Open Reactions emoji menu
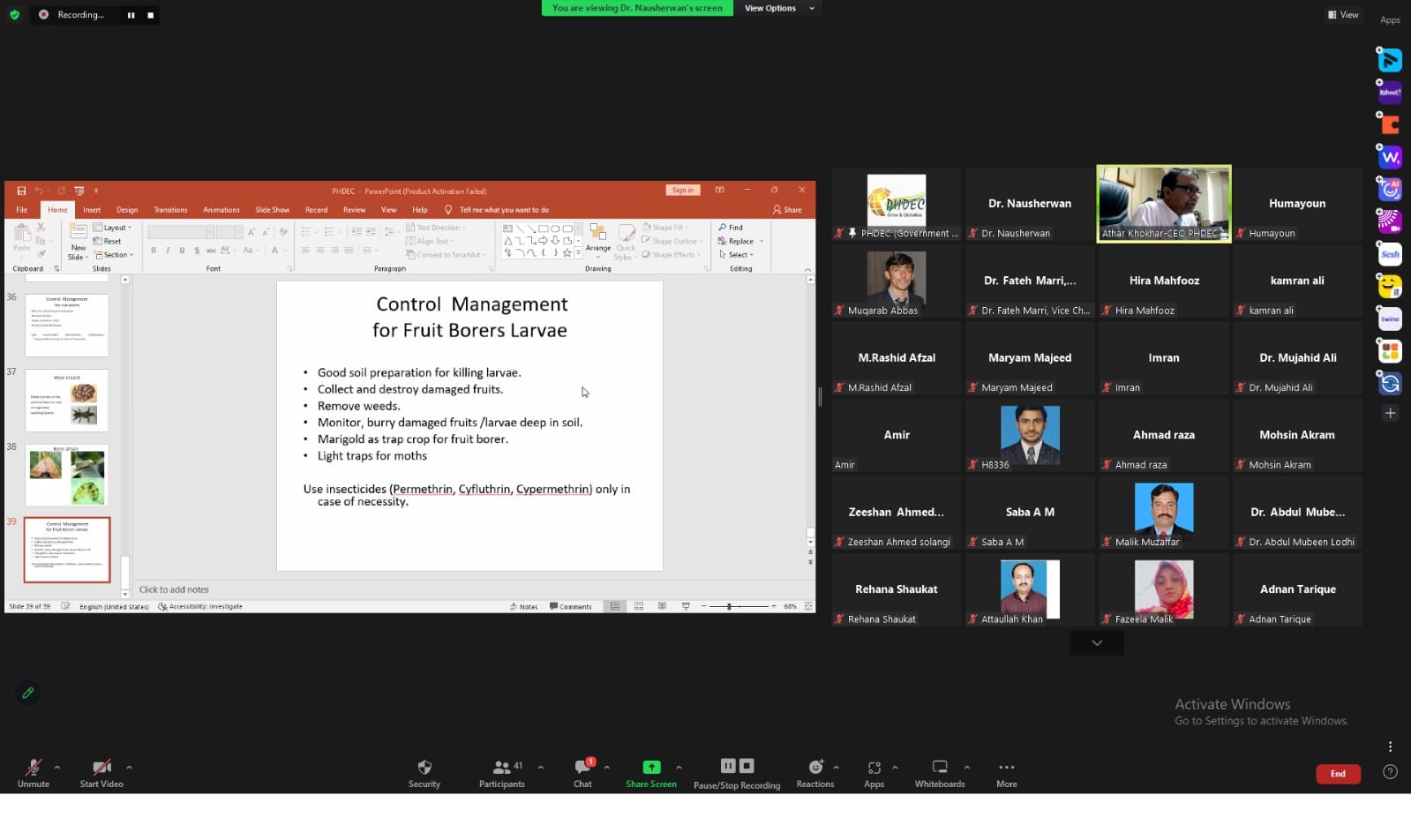Screen dimensions: 1411x840 pos(815,767)
